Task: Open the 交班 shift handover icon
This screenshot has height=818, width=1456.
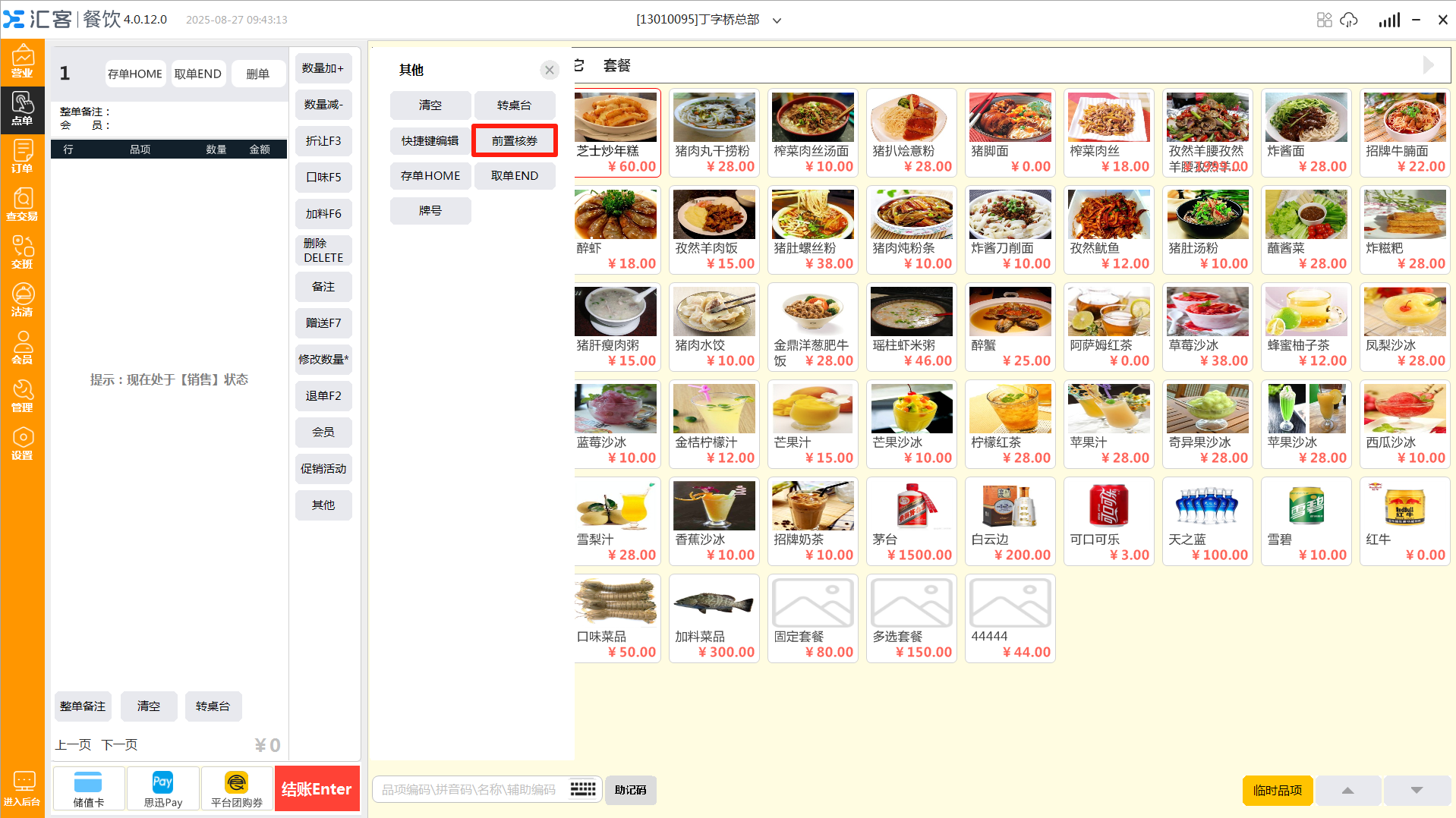Action: pos(22,253)
